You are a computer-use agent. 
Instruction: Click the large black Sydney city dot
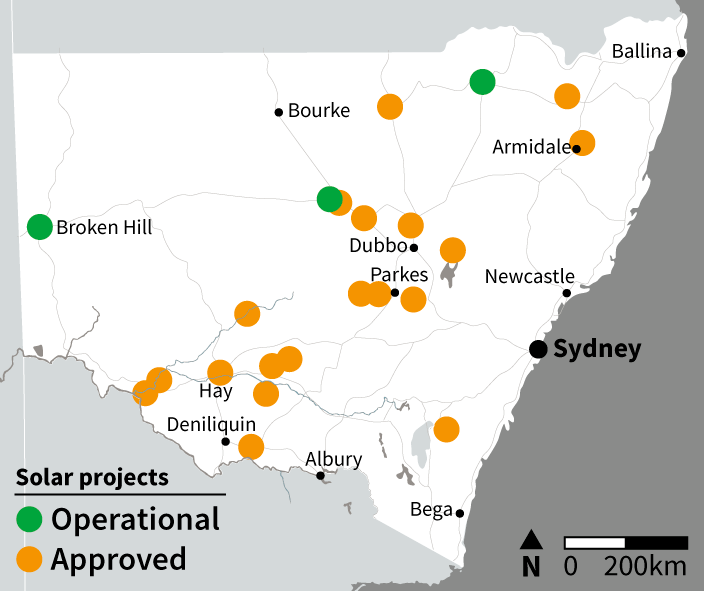point(538,349)
